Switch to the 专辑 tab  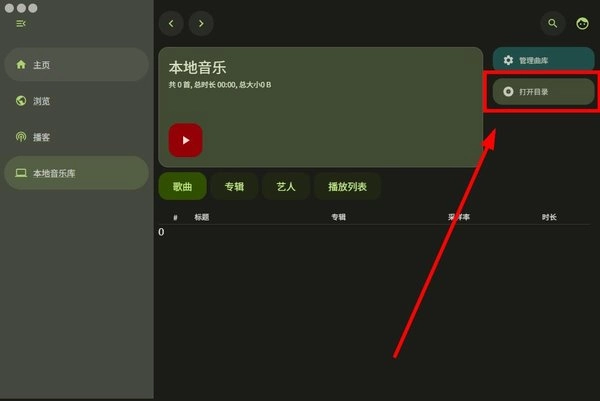click(x=234, y=186)
